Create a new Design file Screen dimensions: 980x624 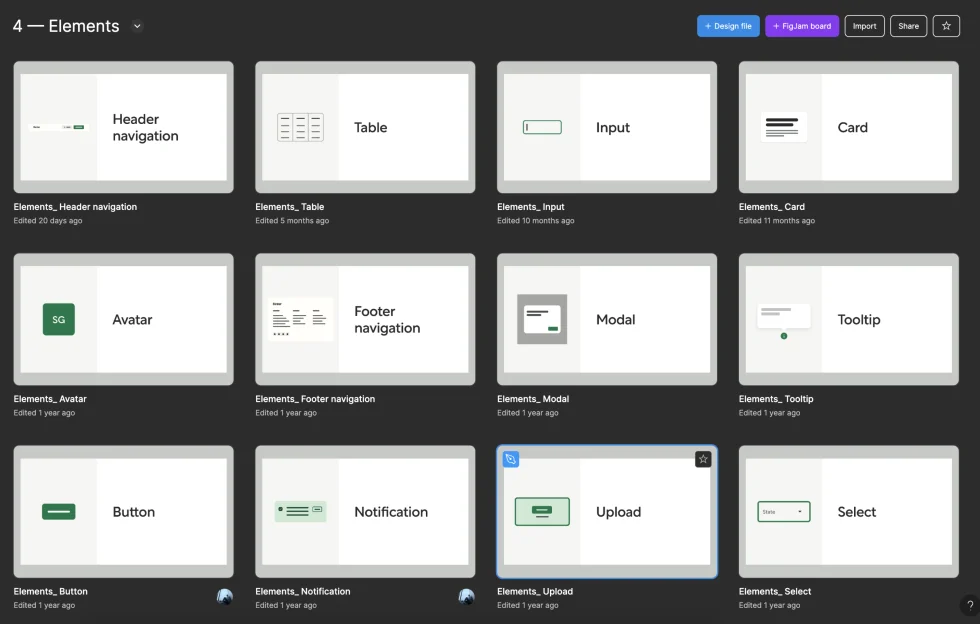pos(728,26)
